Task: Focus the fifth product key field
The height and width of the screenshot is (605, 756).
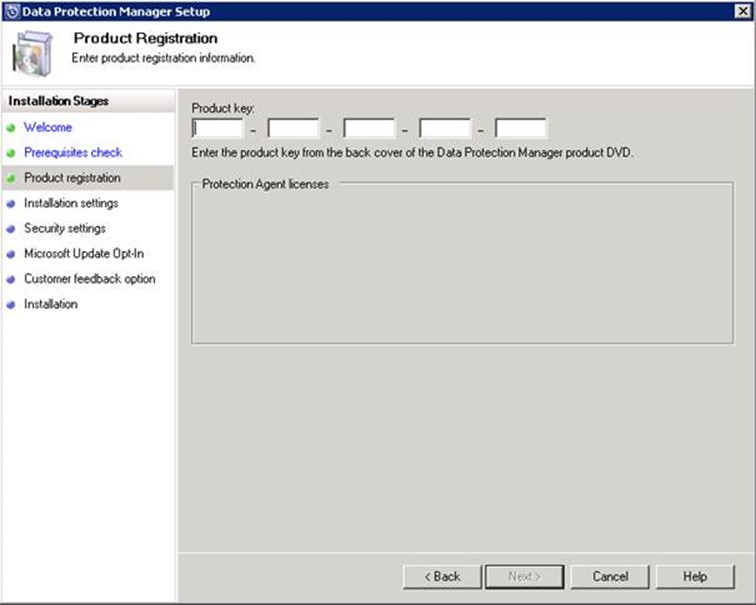Action: coord(521,129)
